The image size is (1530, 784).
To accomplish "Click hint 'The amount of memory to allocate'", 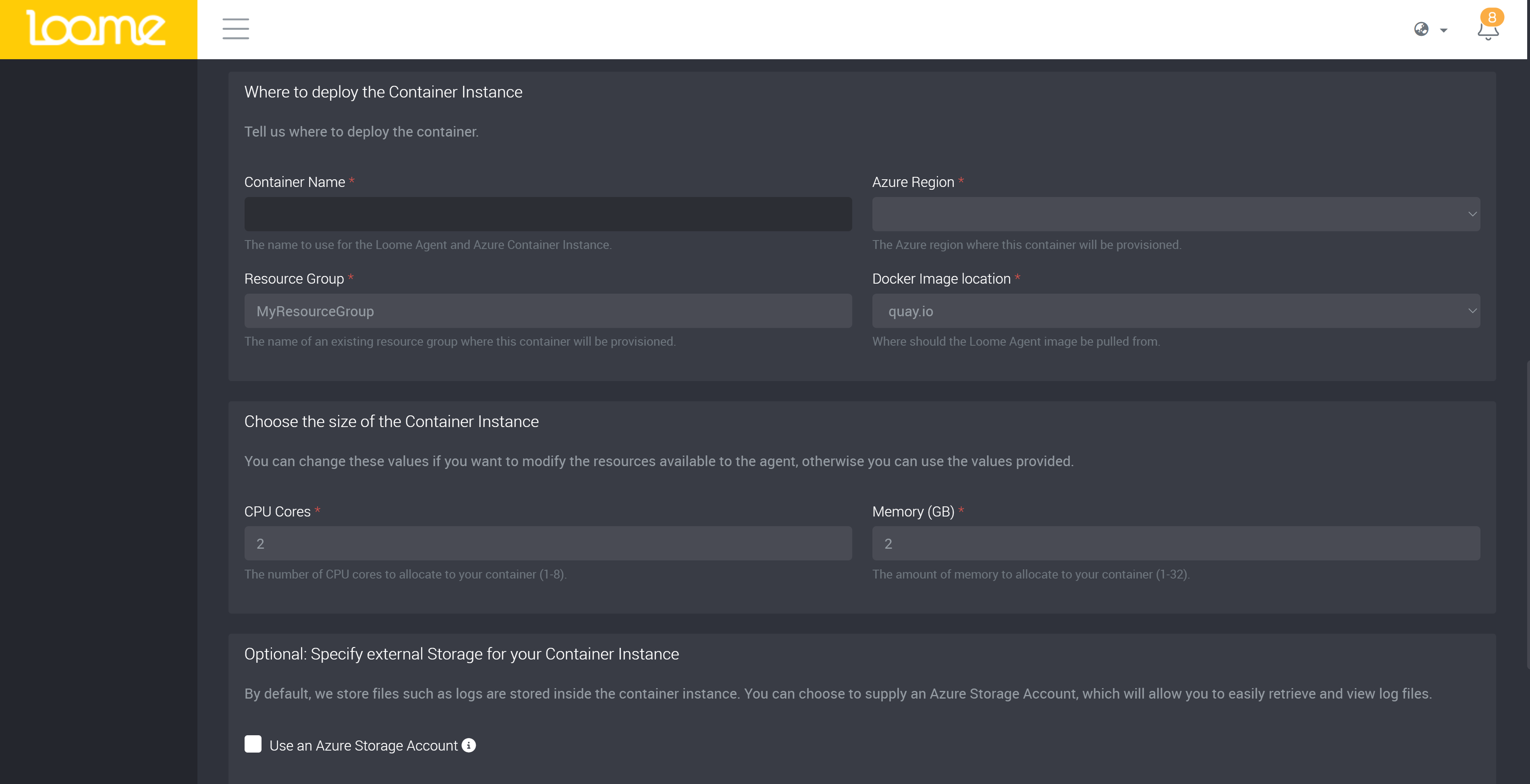I will pos(1030,575).
